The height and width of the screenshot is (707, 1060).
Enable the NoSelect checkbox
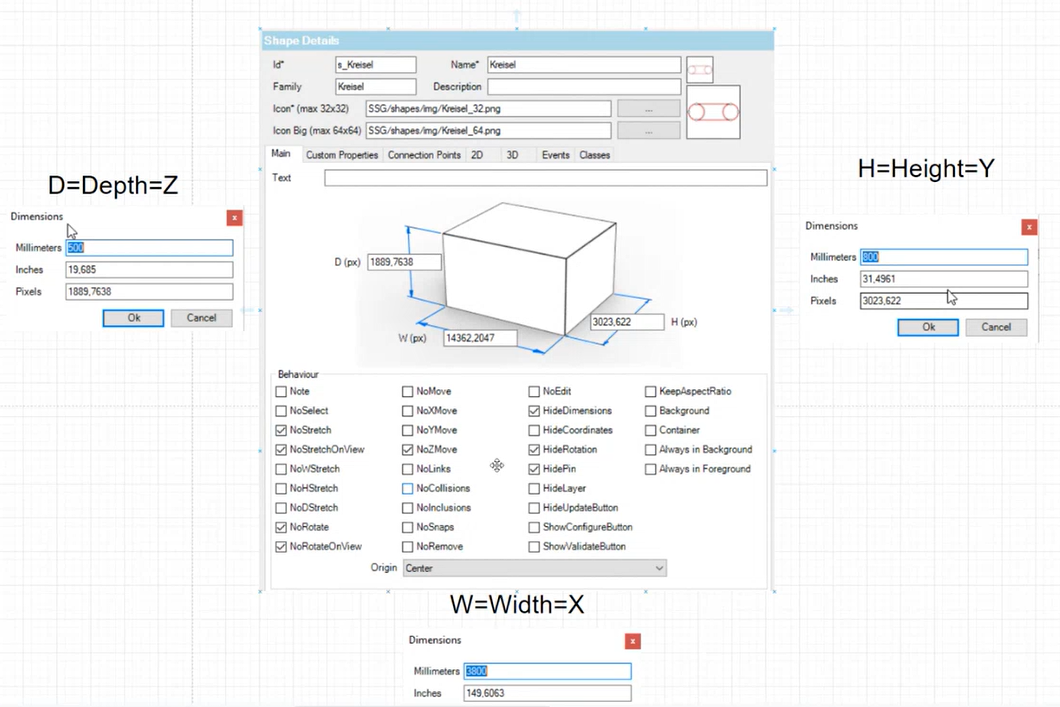(281, 411)
